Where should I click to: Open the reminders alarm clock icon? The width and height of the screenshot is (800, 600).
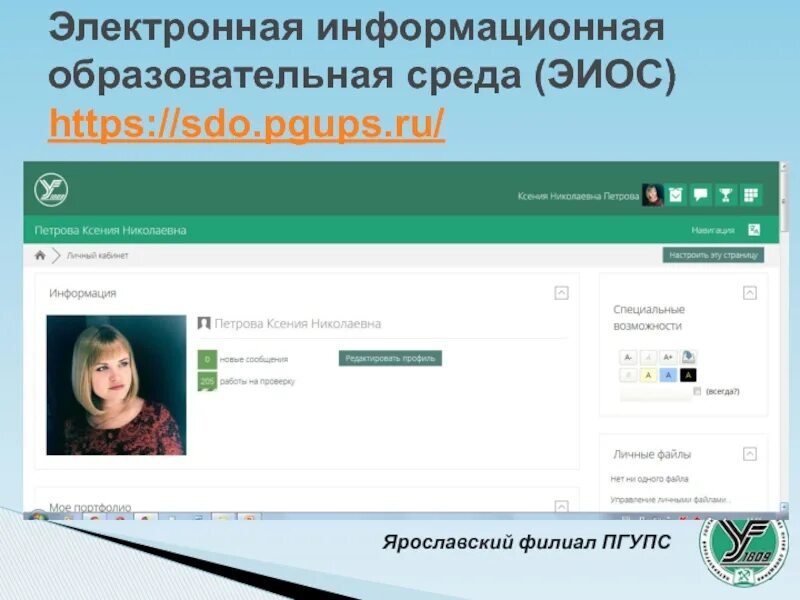tap(676, 195)
